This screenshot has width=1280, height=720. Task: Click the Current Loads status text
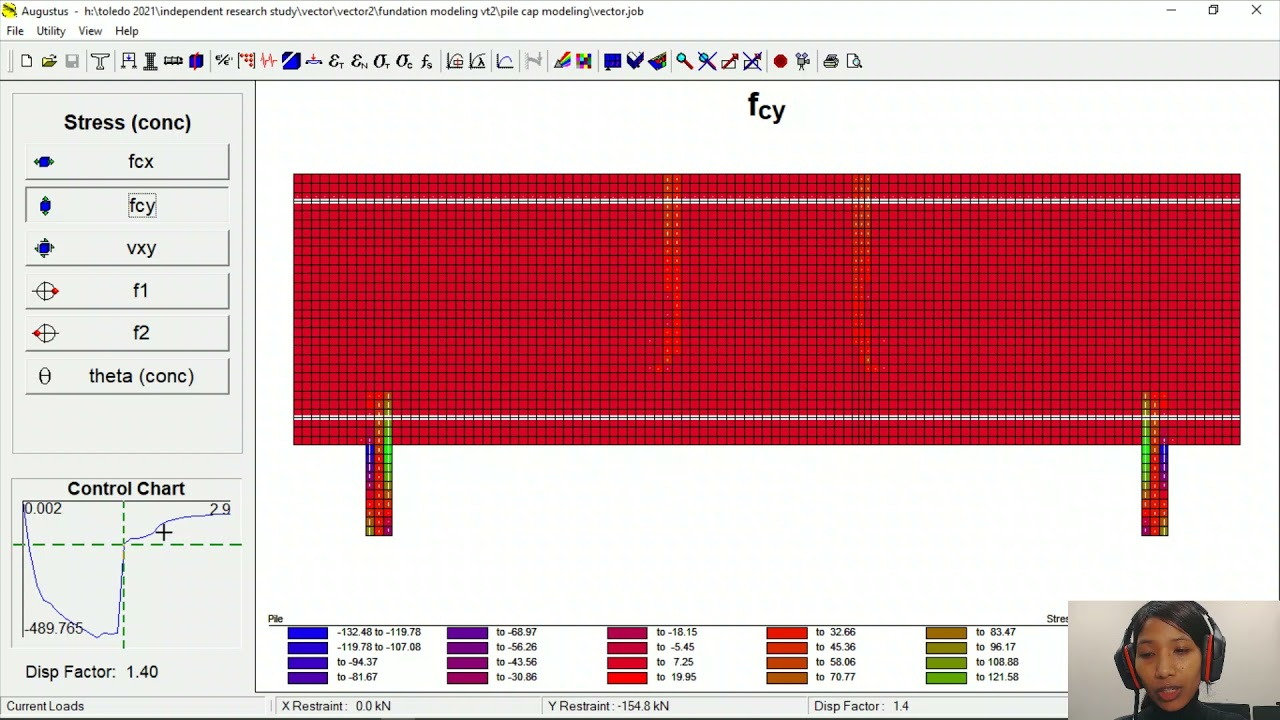pos(45,706)
